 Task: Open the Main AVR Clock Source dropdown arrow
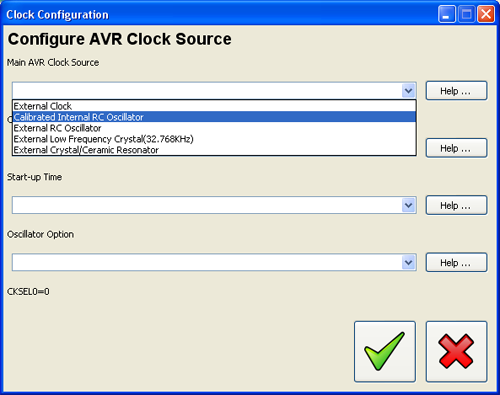[409, 90]
